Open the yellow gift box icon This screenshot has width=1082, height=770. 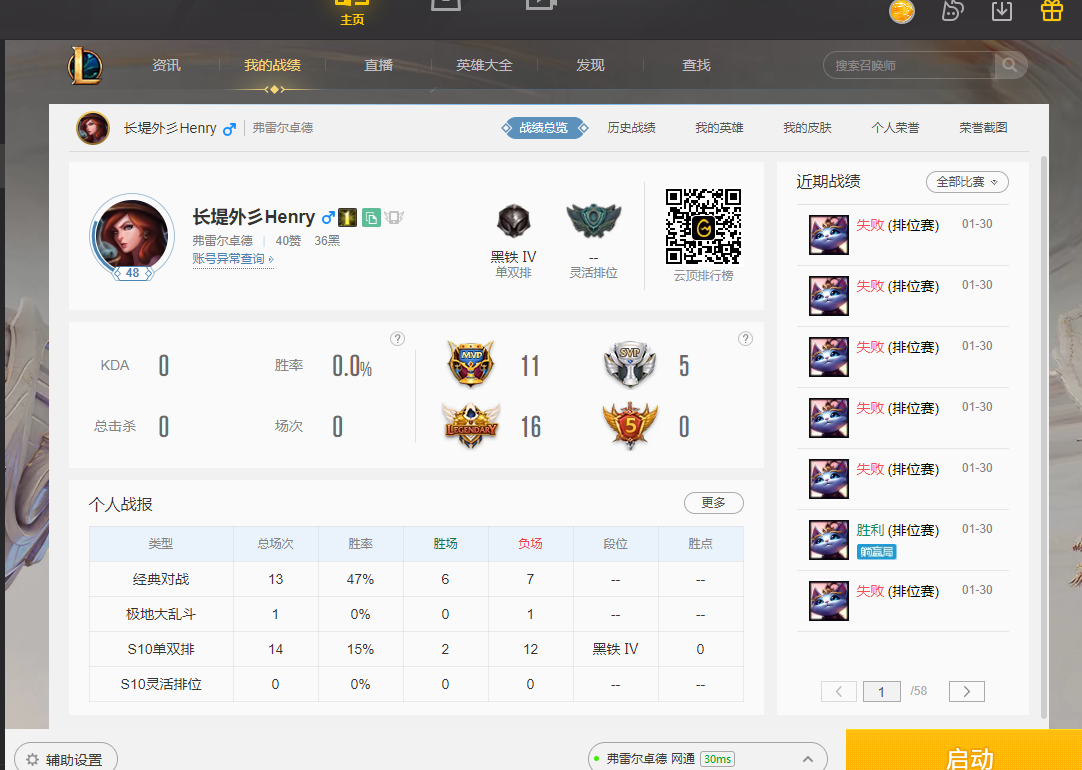pos(1052,10)
